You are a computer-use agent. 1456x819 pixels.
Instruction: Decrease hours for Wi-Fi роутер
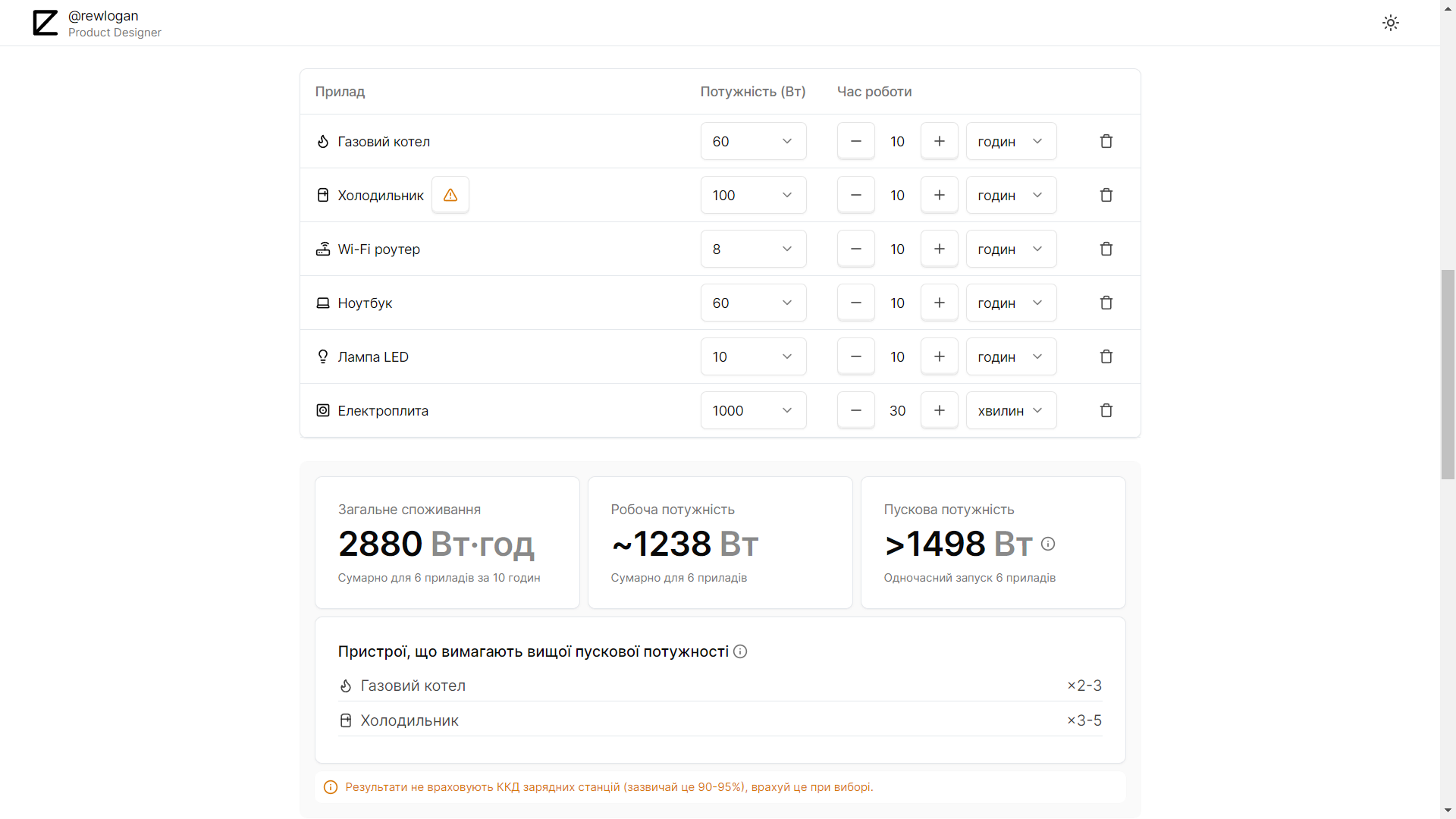[856, 249]
